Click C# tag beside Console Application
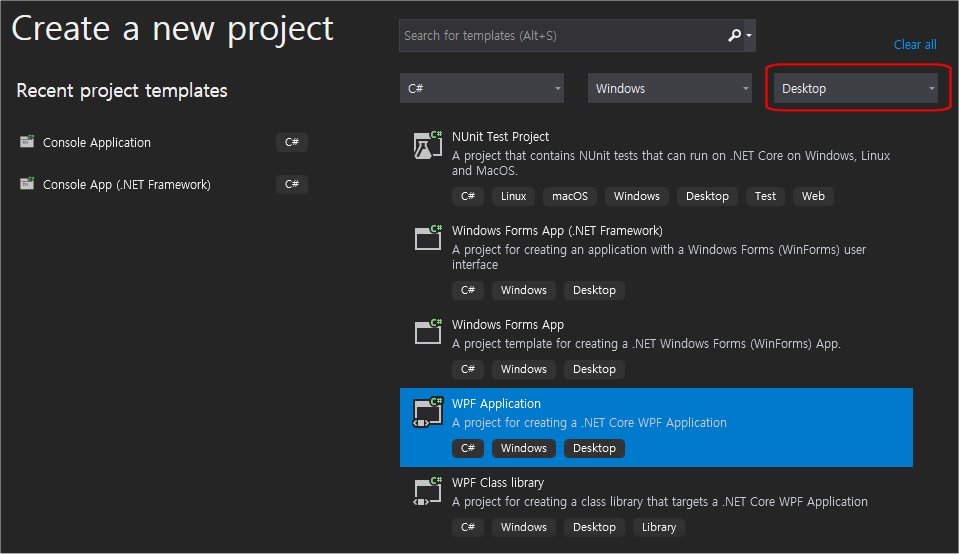The image size is (959, 554). point(292,142)
